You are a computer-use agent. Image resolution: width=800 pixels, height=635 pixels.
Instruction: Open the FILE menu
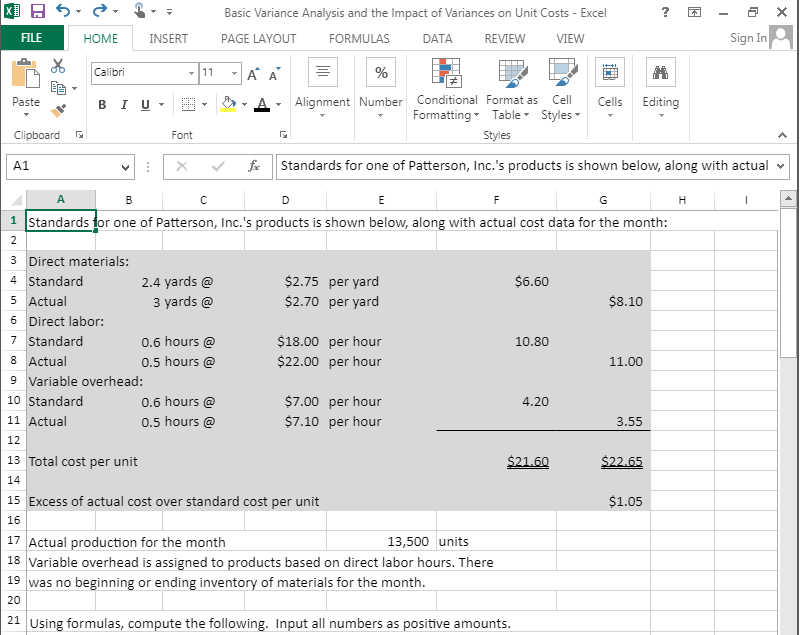32,38
